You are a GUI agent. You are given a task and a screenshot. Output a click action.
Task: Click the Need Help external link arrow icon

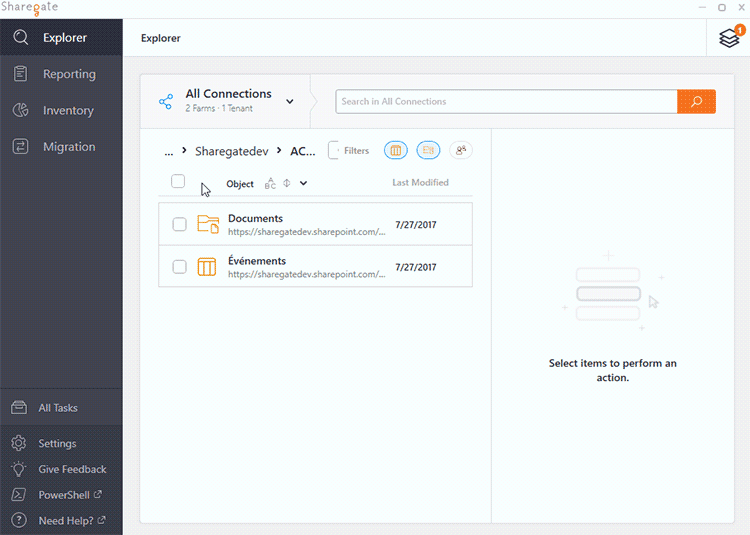click(101, 520)
